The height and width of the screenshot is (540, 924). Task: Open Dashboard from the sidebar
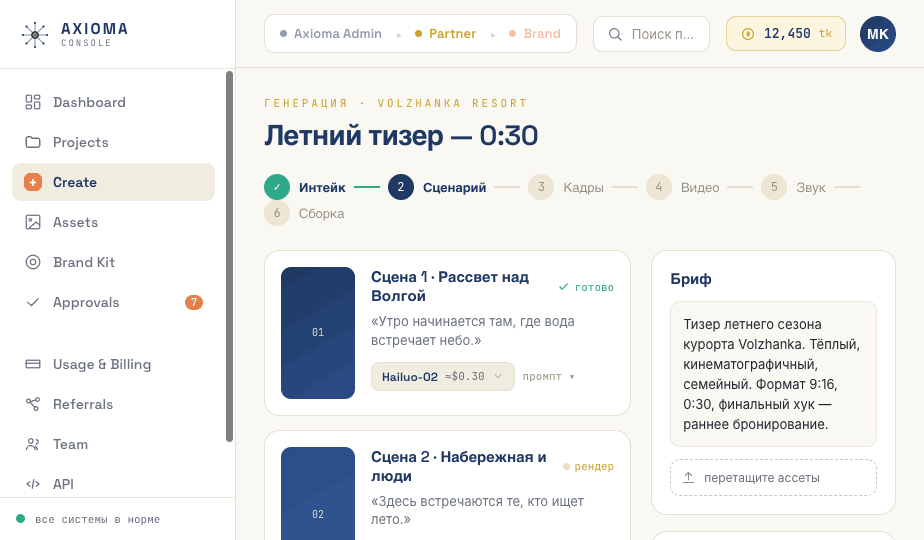[113, 102]
